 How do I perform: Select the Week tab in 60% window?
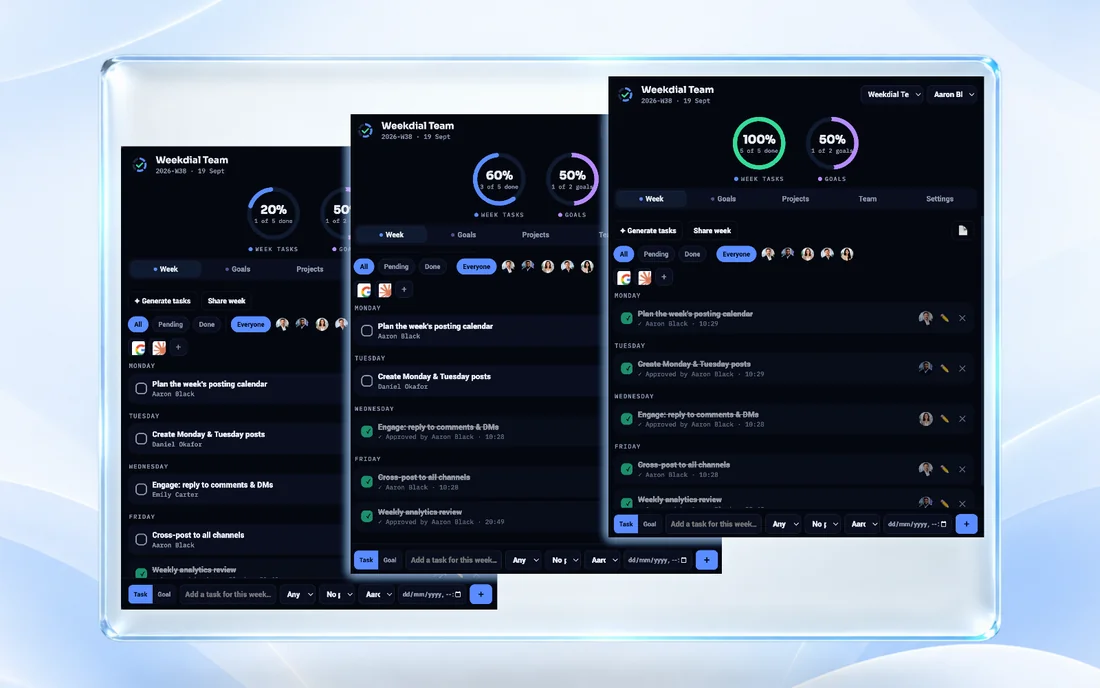coord(391,235)
